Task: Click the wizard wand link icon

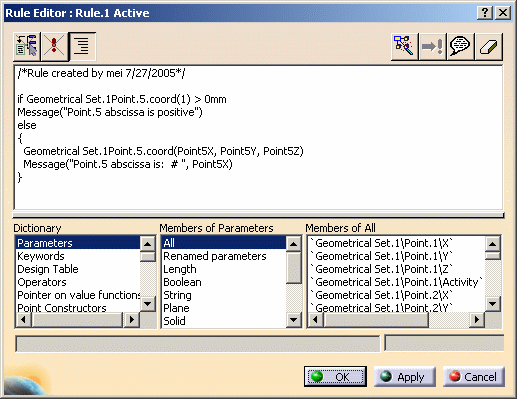Action: pyautogui.click(x=404, y=46)
